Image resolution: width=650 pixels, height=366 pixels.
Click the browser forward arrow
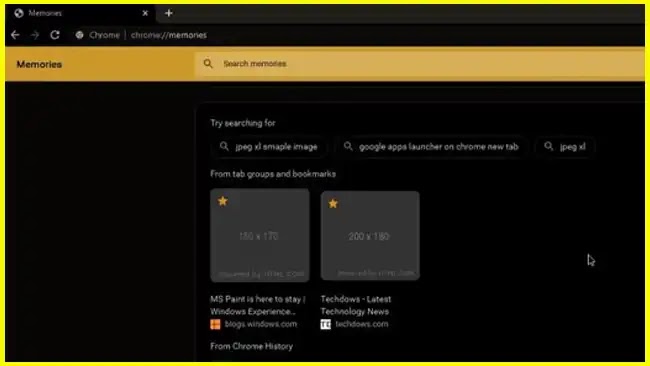coord(35,35)
